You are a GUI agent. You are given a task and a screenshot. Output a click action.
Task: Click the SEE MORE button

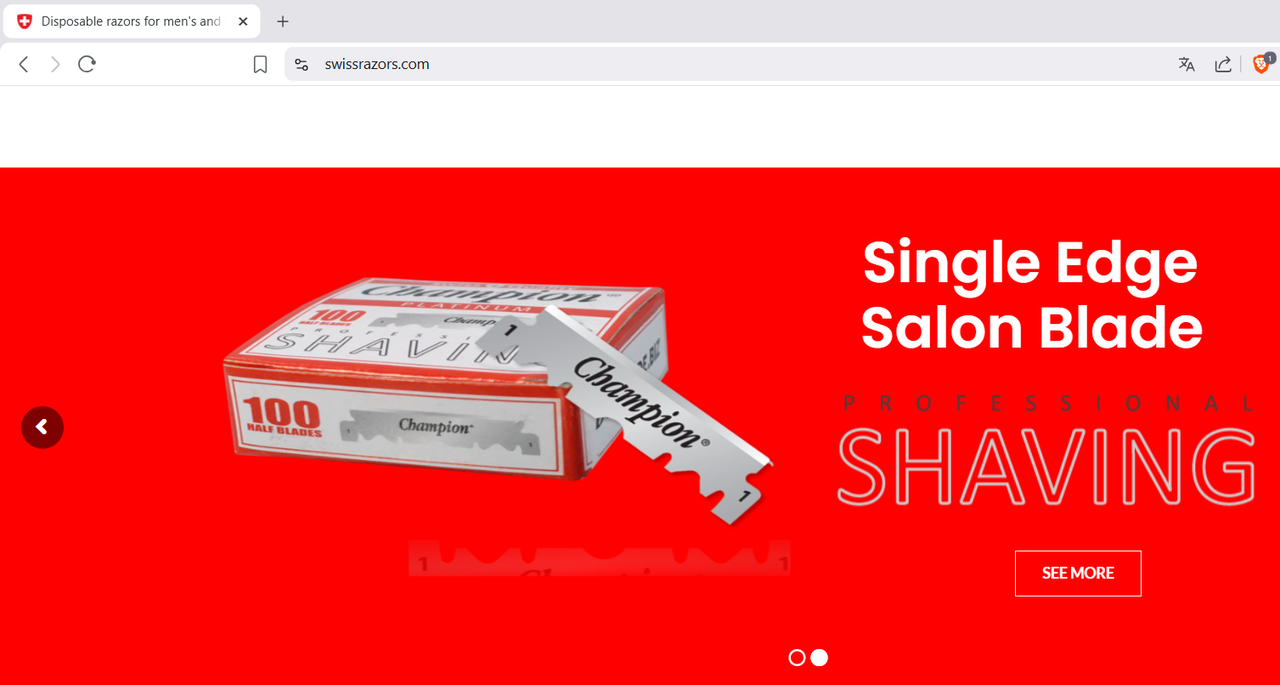click(1078, 573)
